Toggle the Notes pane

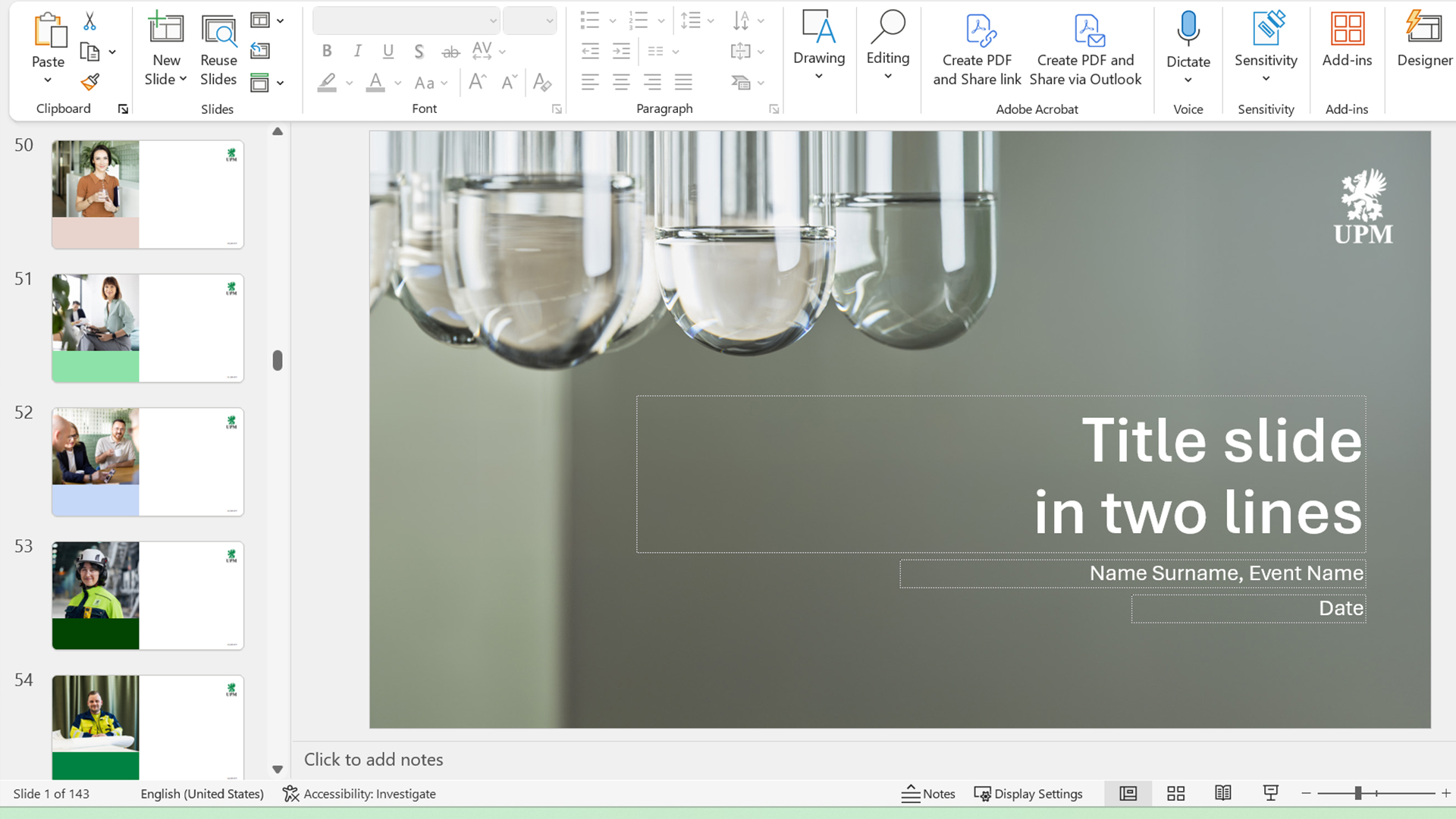pyautogui.click(x=928, y=793)
